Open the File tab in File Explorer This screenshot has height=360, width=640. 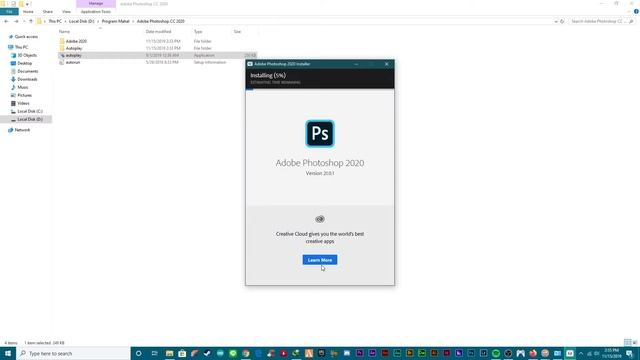tap(9, 12)
